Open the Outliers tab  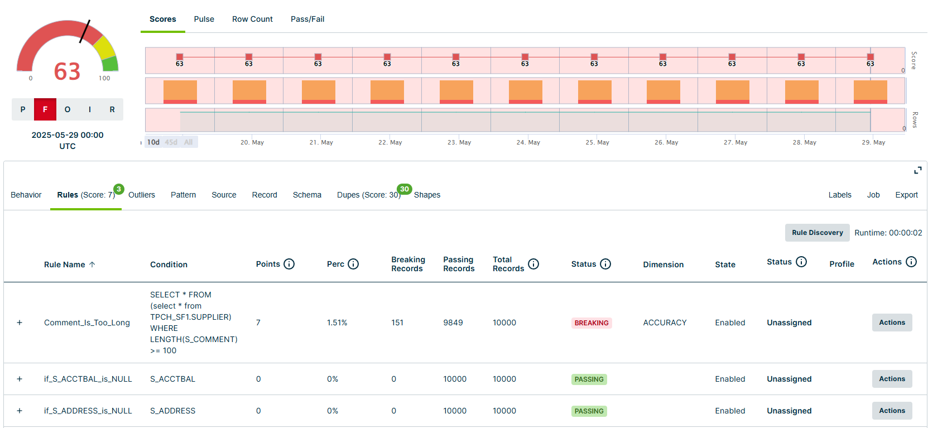click(141, 195)
